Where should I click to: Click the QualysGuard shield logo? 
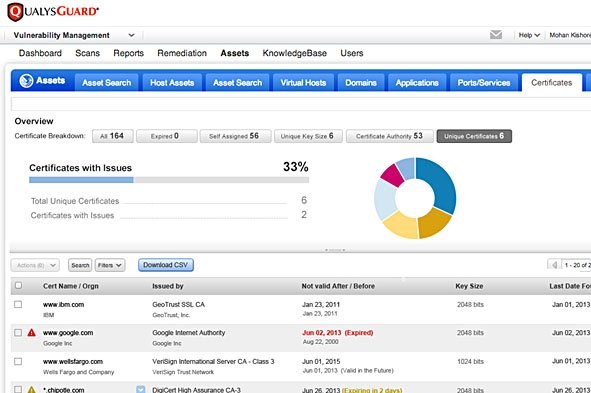pos(15,12)
